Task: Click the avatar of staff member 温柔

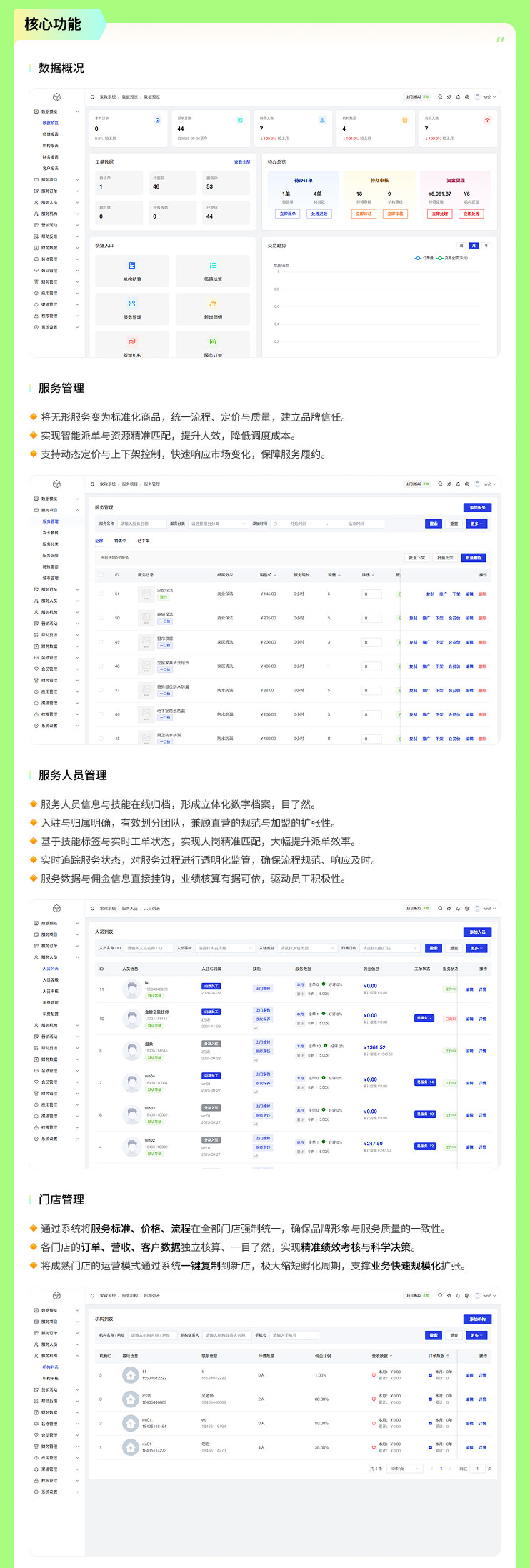Action: coord(131,1051)
